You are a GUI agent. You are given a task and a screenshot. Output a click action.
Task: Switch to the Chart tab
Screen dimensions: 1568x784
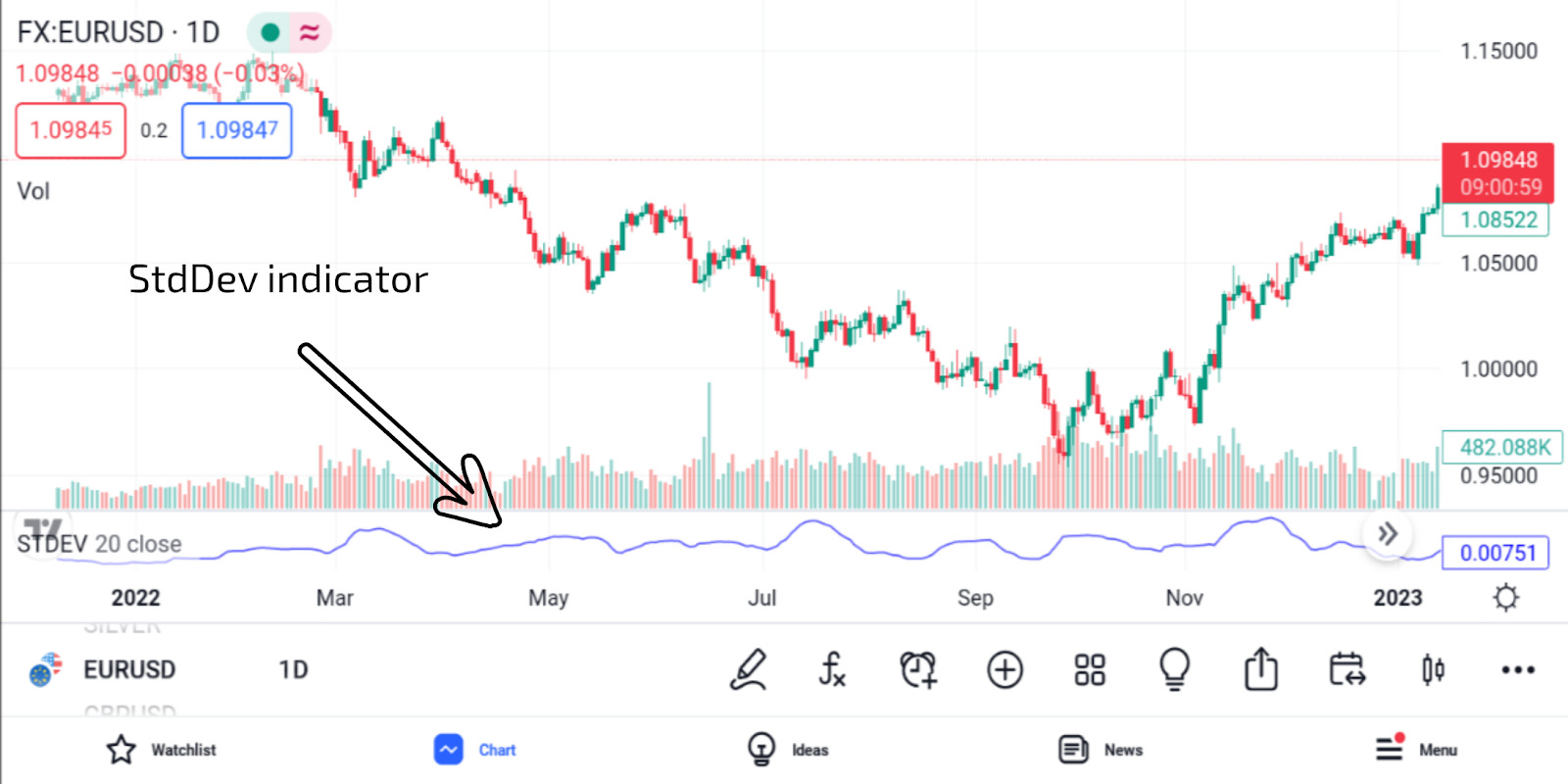[474, 750]
